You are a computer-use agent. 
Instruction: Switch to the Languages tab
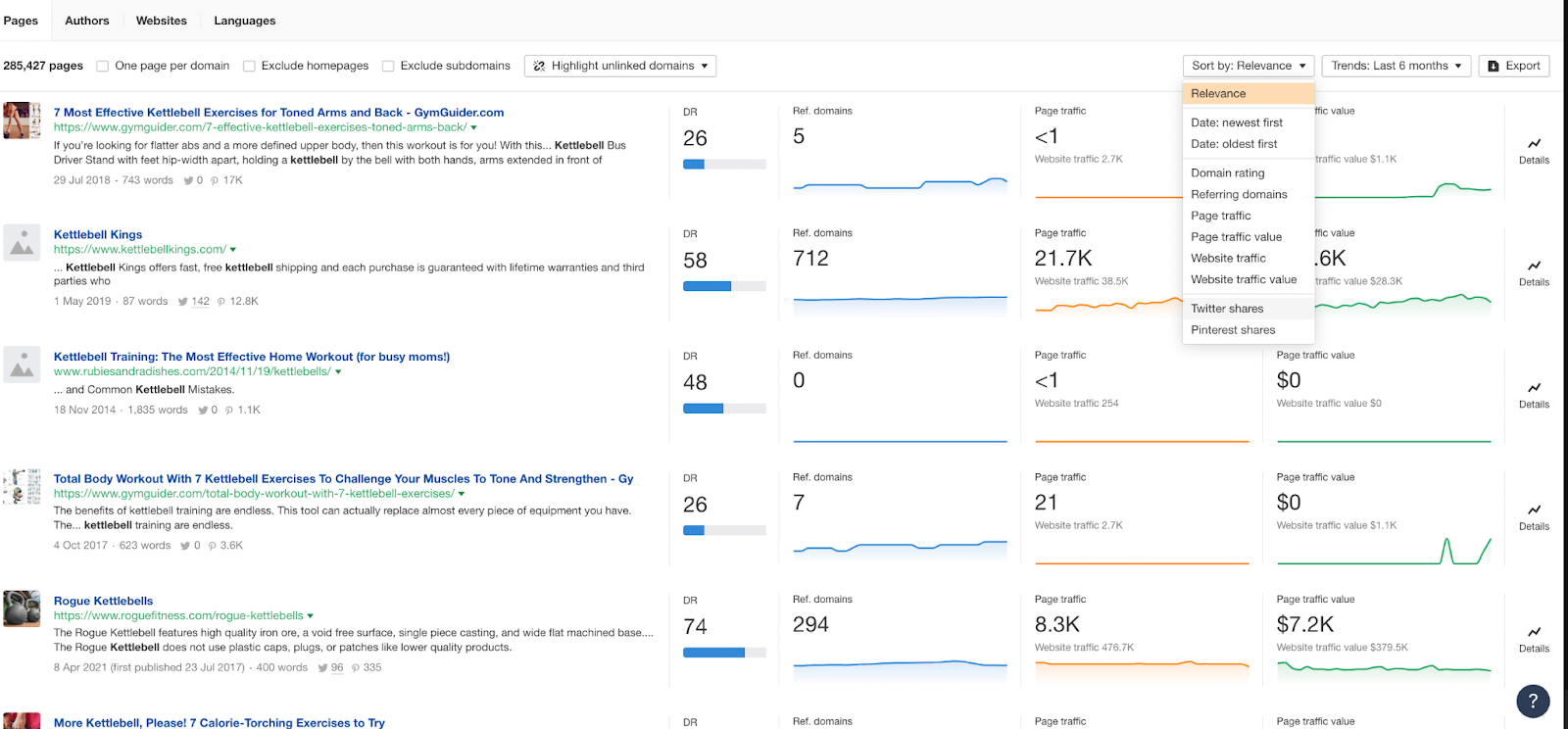point(245,21)
